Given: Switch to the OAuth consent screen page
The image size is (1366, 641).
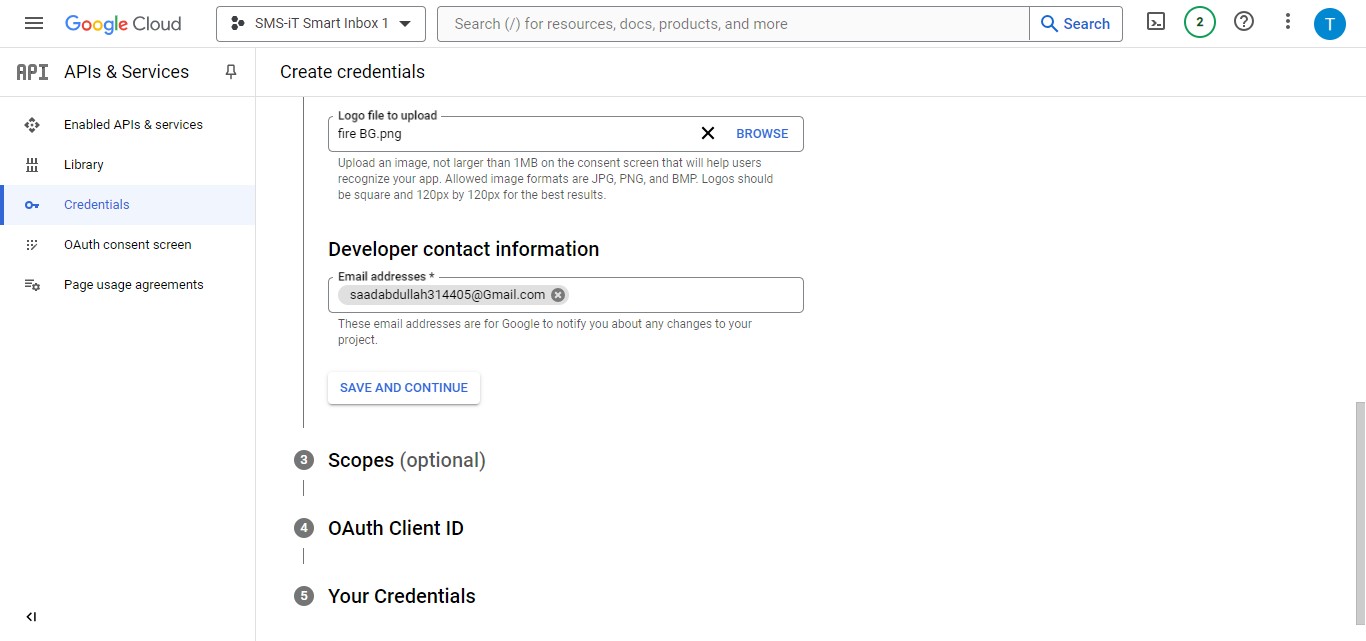Looking at the screenshot, I should pos(127,244).
